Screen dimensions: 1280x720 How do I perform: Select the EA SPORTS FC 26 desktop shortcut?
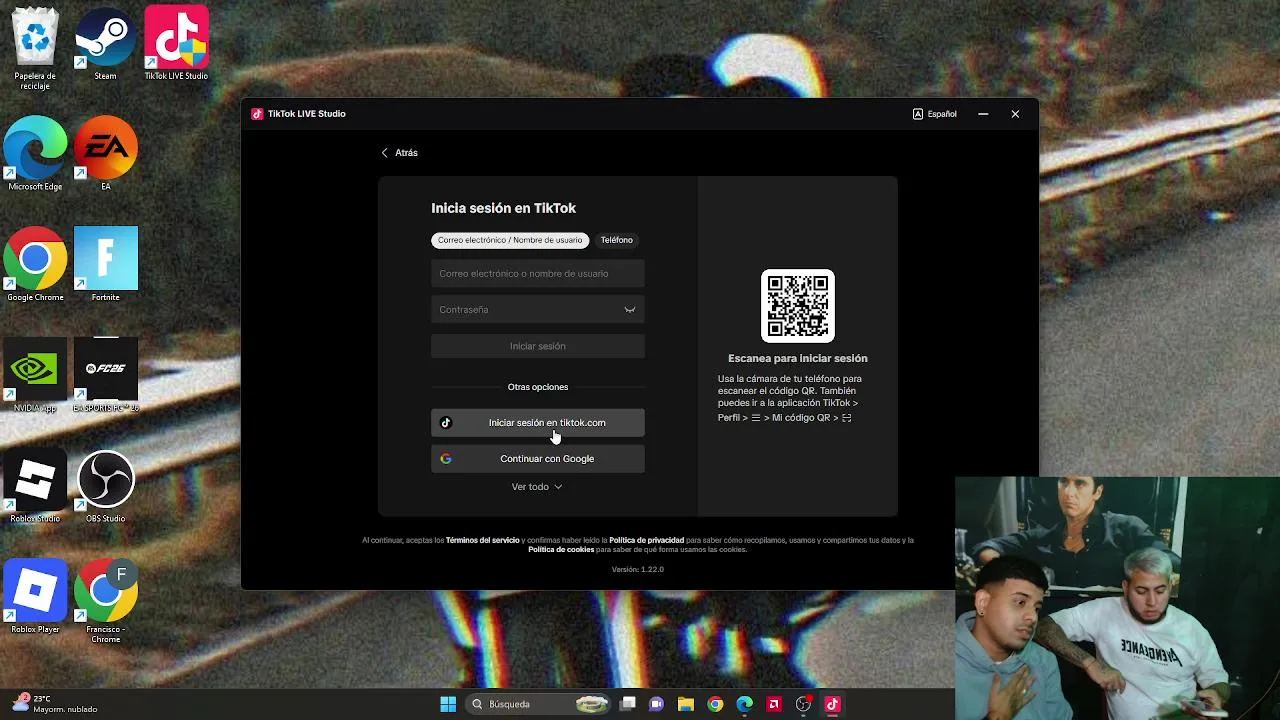click(x=105, y=376)
